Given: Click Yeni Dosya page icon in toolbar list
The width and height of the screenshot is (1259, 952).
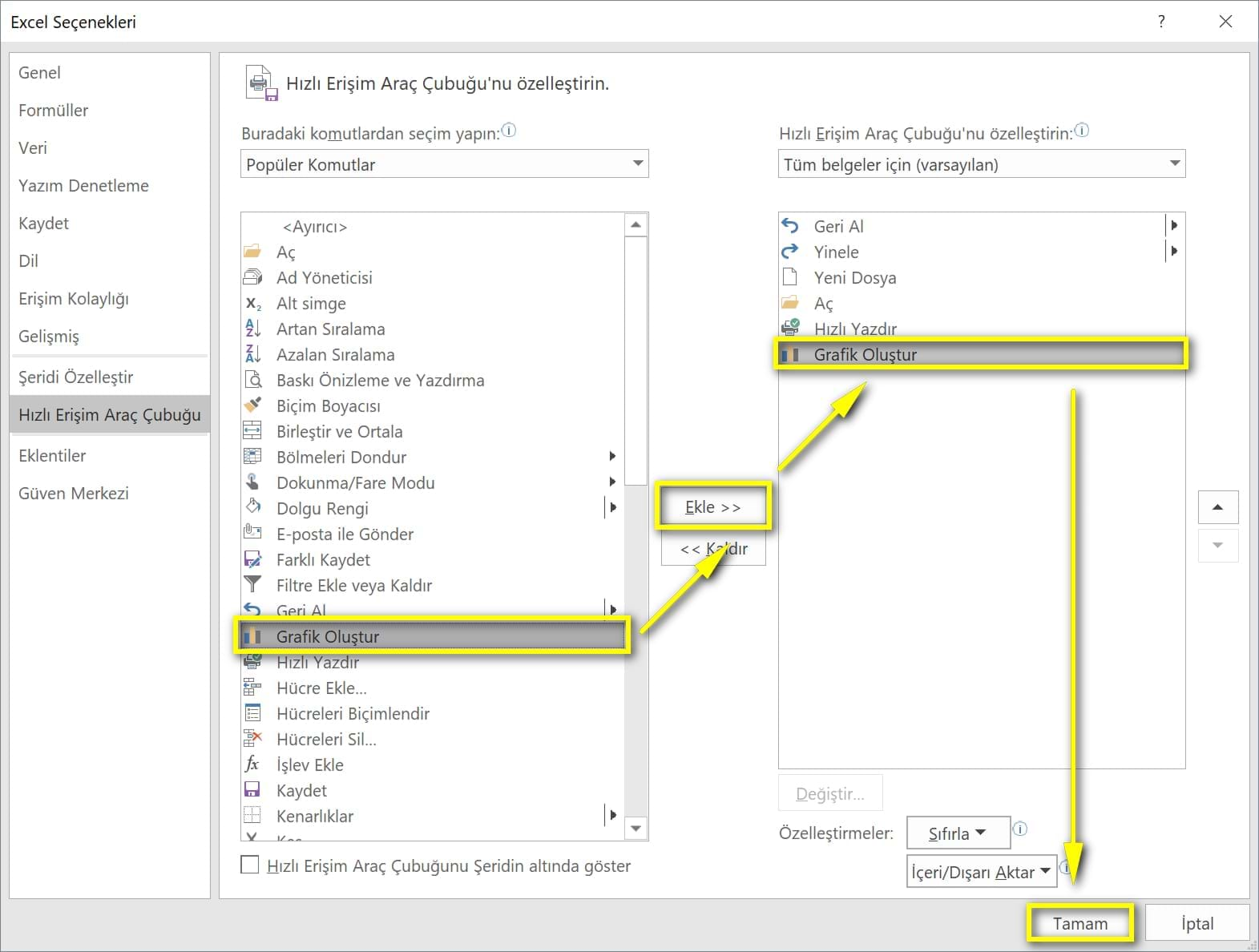Looking at the screenshot, I should coord(790,277).
